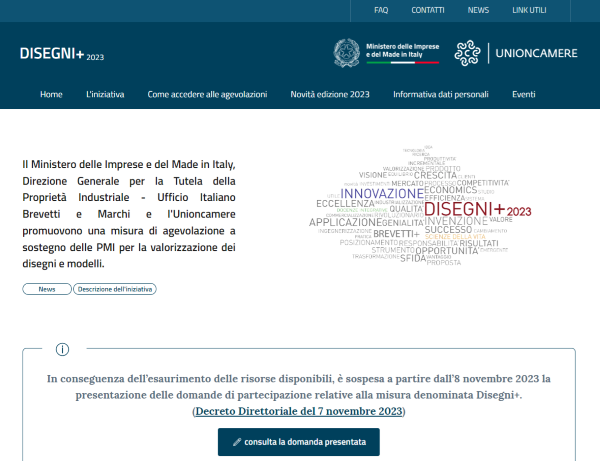
Task: Go to the Home menu item
Action: click(51, 94)
